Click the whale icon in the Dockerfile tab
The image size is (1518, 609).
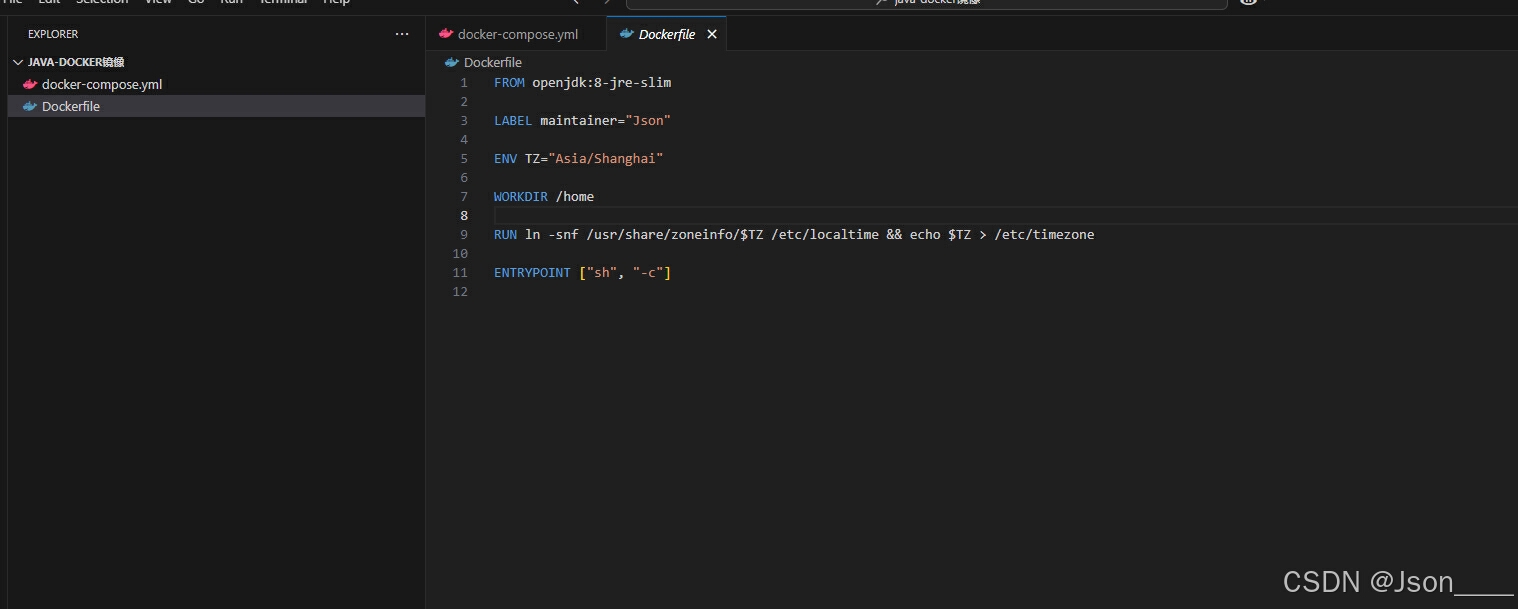625,33
